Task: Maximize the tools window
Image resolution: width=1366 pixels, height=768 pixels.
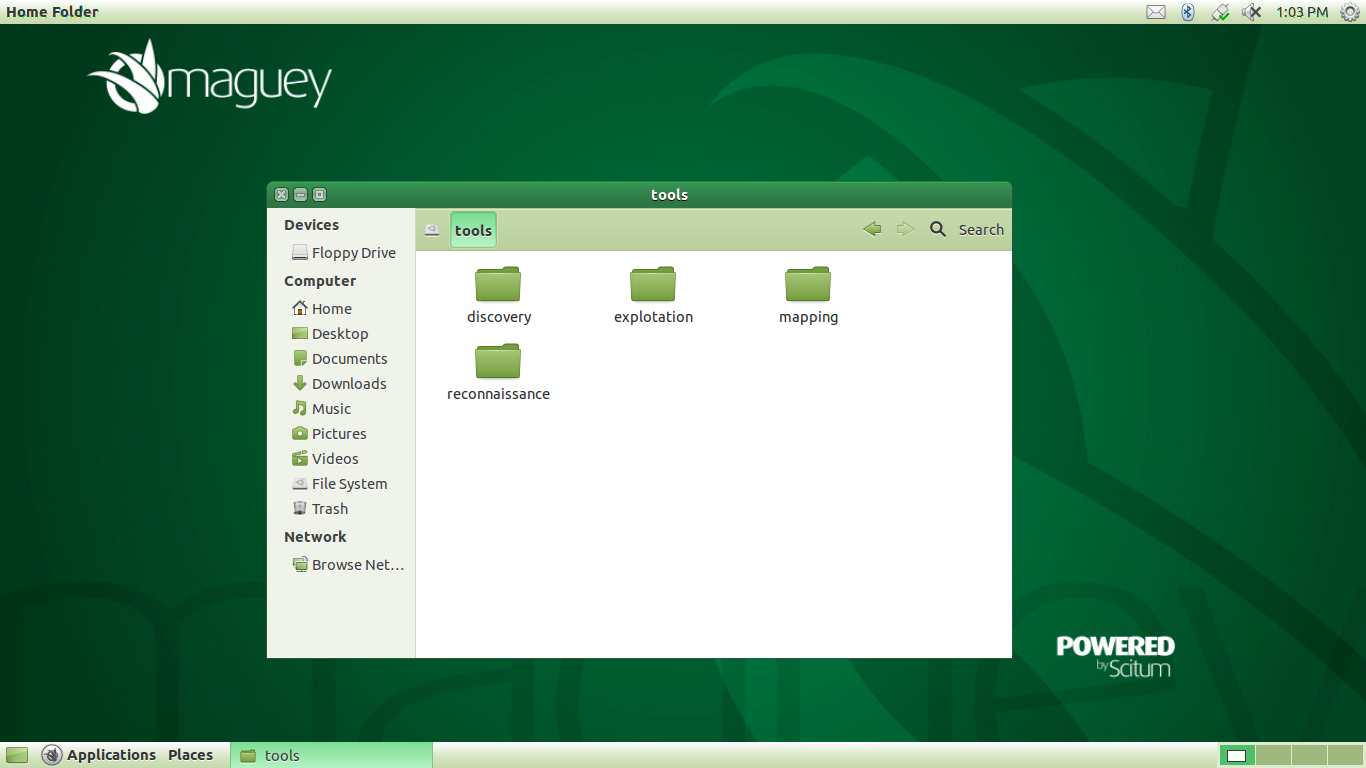Action: [320, 195]
